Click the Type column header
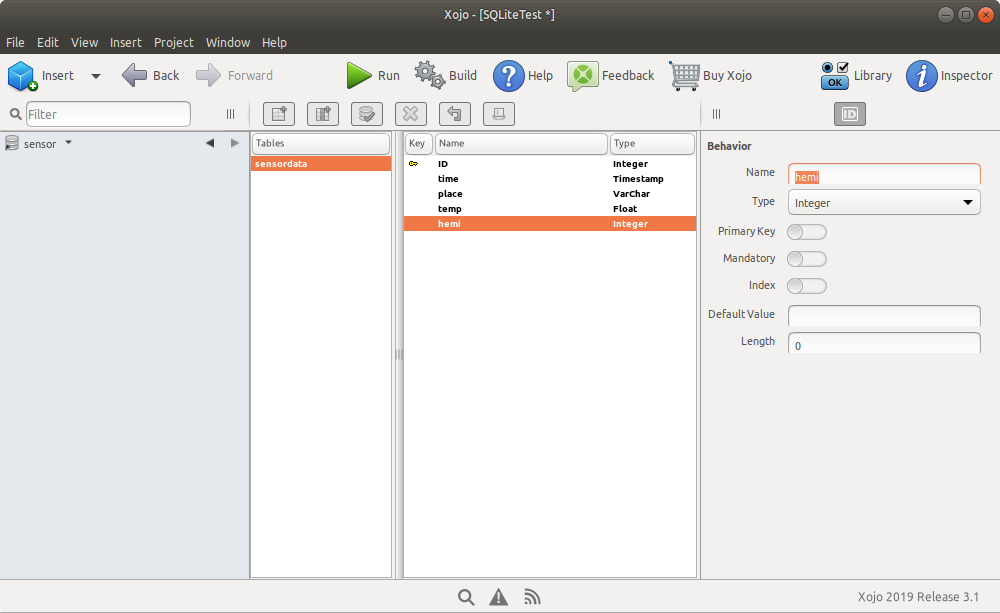1000x613 pixels. [x=652, y=144]
